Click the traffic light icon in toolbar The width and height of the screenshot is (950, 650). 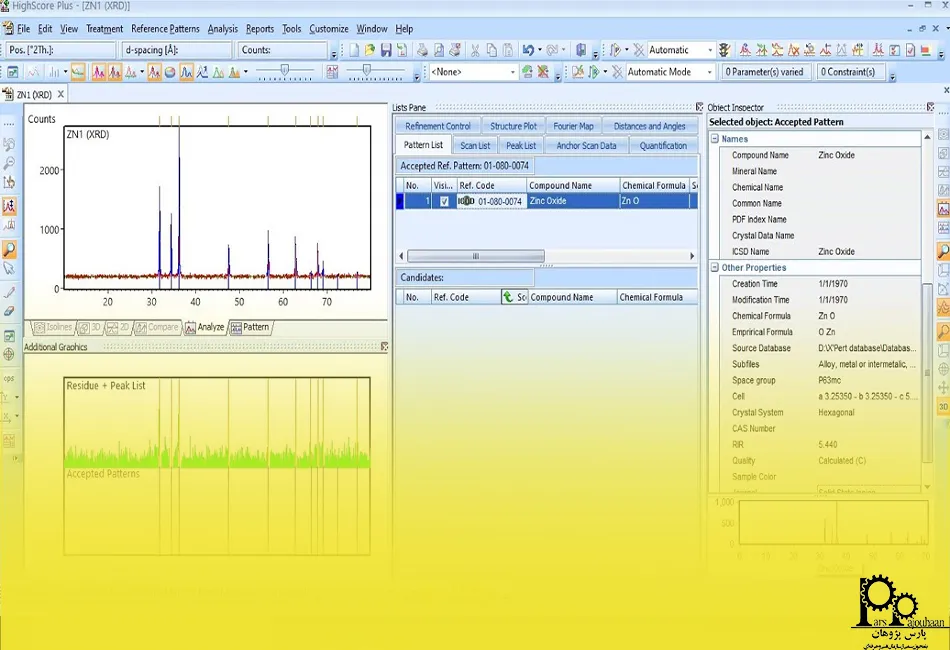point(724,50)
